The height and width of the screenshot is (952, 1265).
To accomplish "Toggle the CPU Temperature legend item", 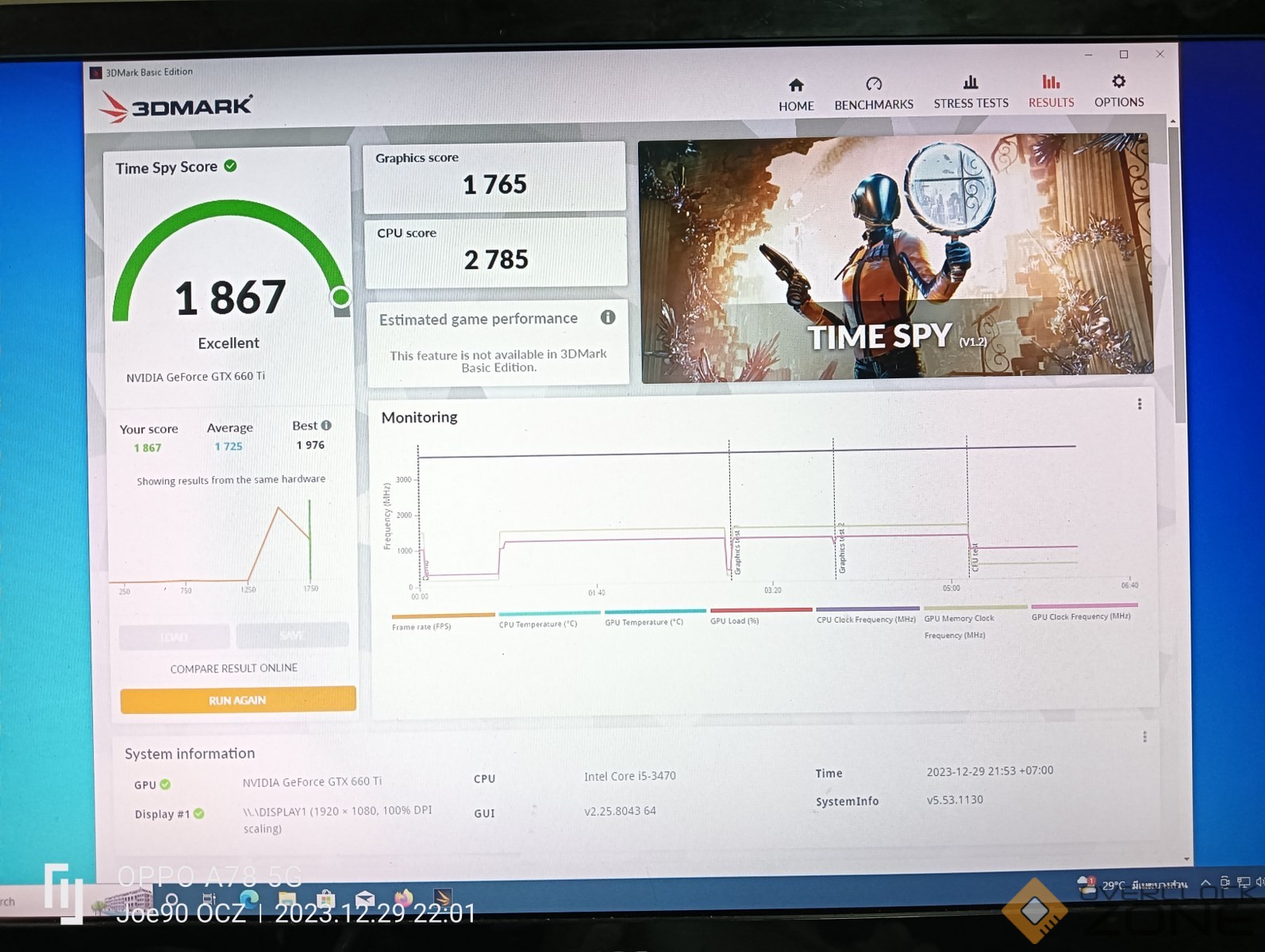I will [548, 620].
